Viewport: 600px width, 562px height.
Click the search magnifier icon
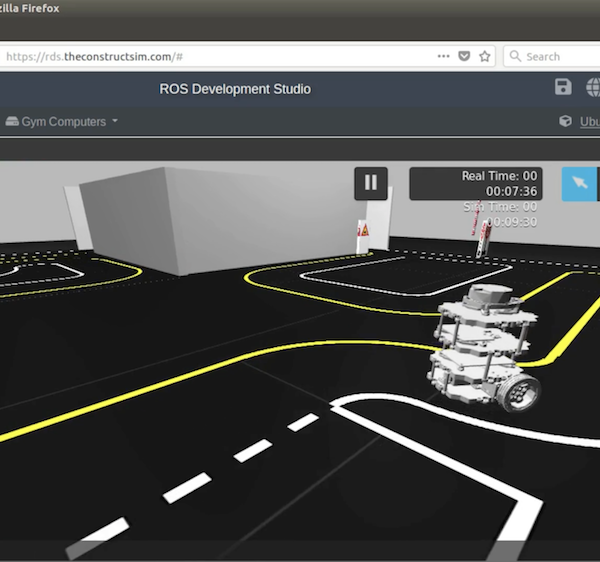515,56
